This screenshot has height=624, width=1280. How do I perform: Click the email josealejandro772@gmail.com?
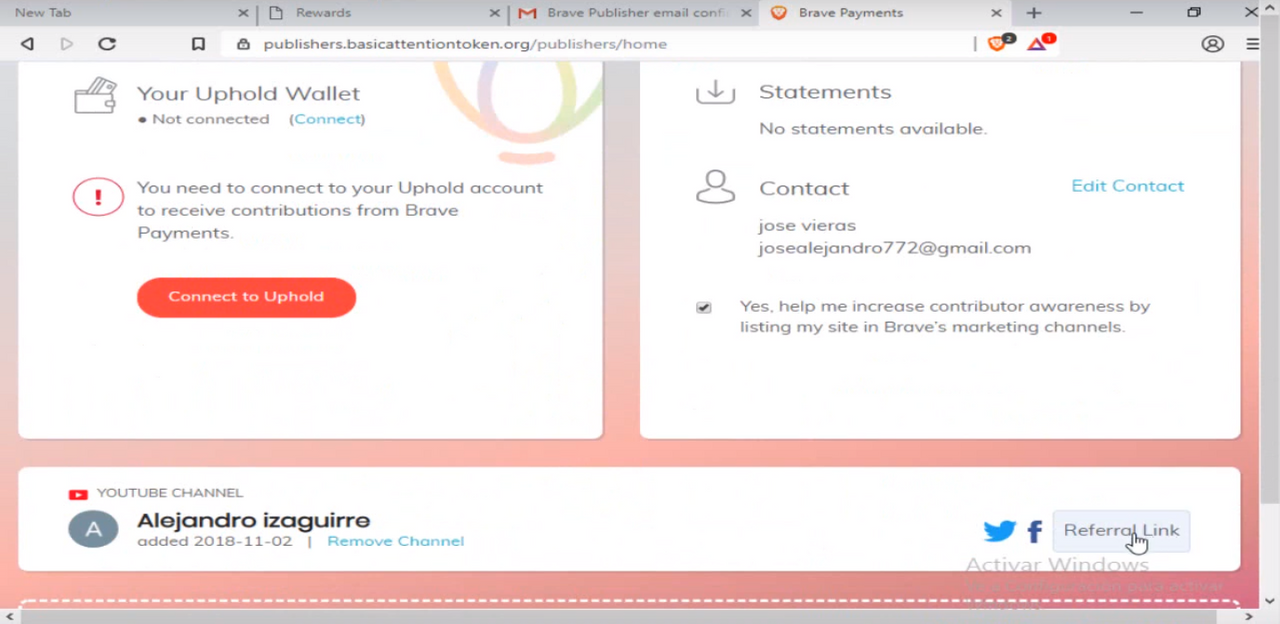pyautogui.click(x=894, y=248)
